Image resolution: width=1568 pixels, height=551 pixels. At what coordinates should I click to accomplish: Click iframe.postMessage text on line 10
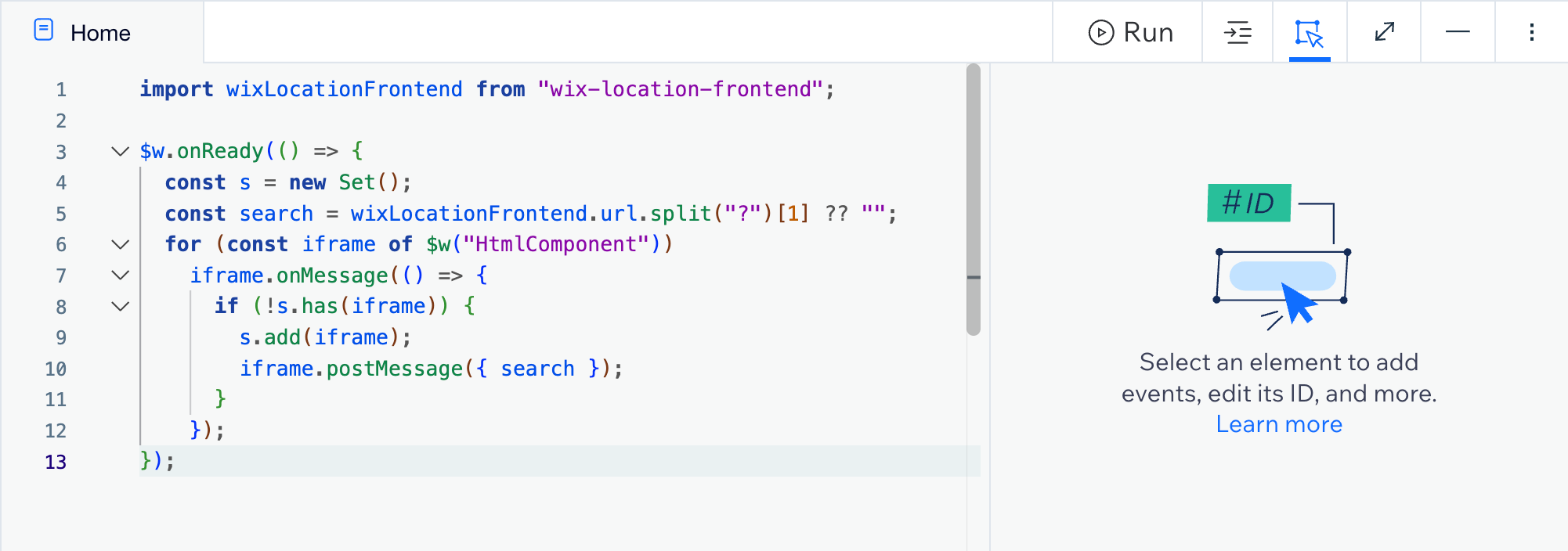352,369
